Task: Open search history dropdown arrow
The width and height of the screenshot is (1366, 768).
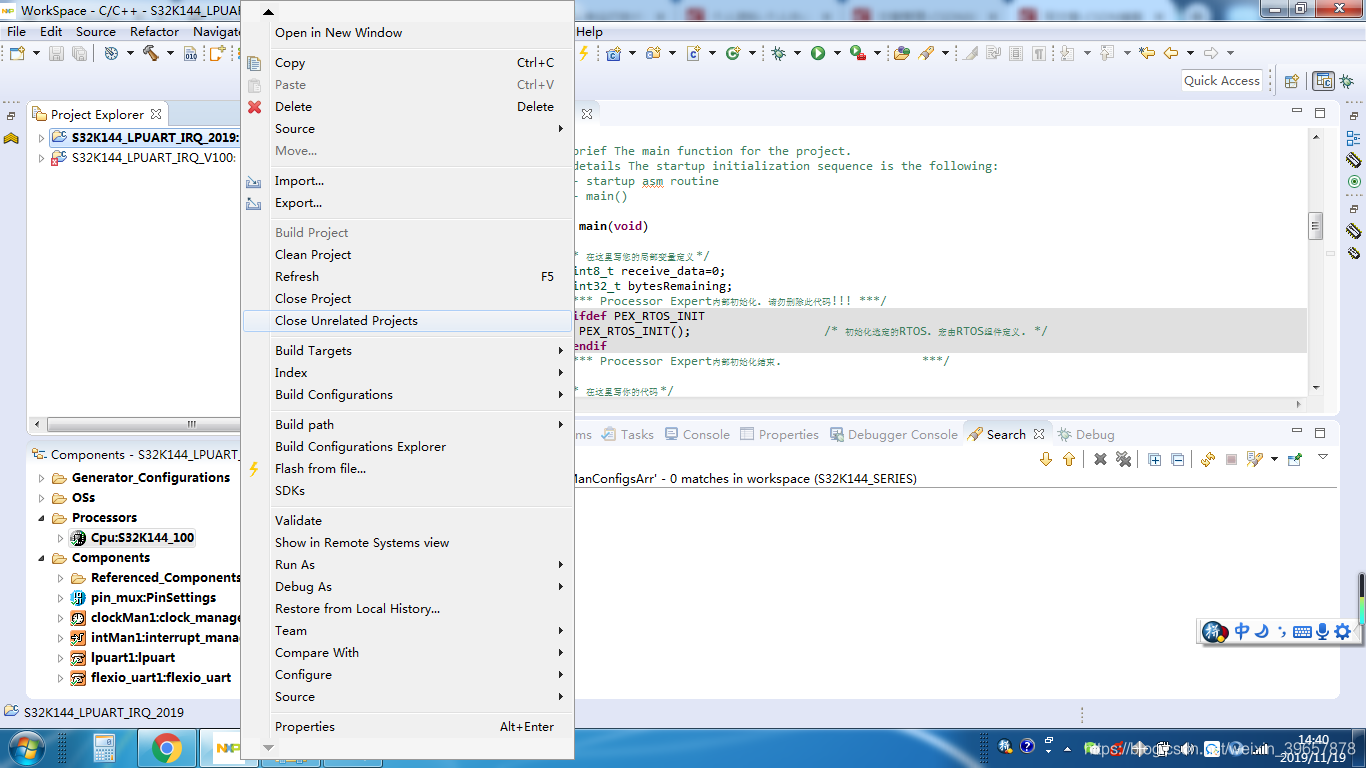Action: point(1274,459)
